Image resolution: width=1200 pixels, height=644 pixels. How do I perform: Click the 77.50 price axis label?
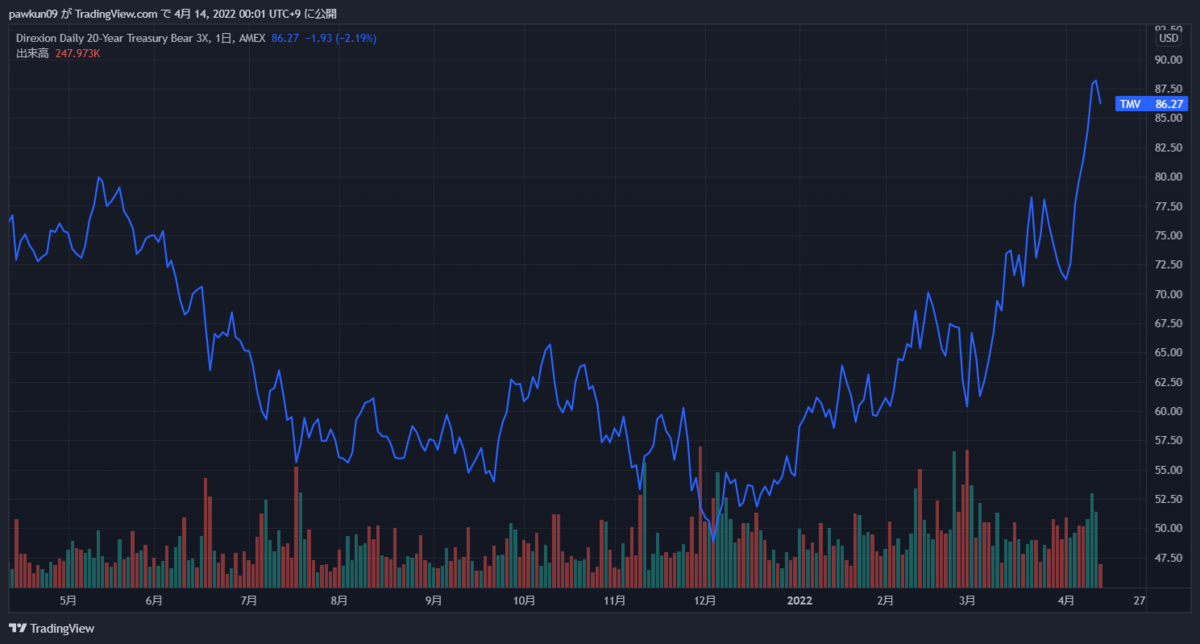coord(1170,206)
